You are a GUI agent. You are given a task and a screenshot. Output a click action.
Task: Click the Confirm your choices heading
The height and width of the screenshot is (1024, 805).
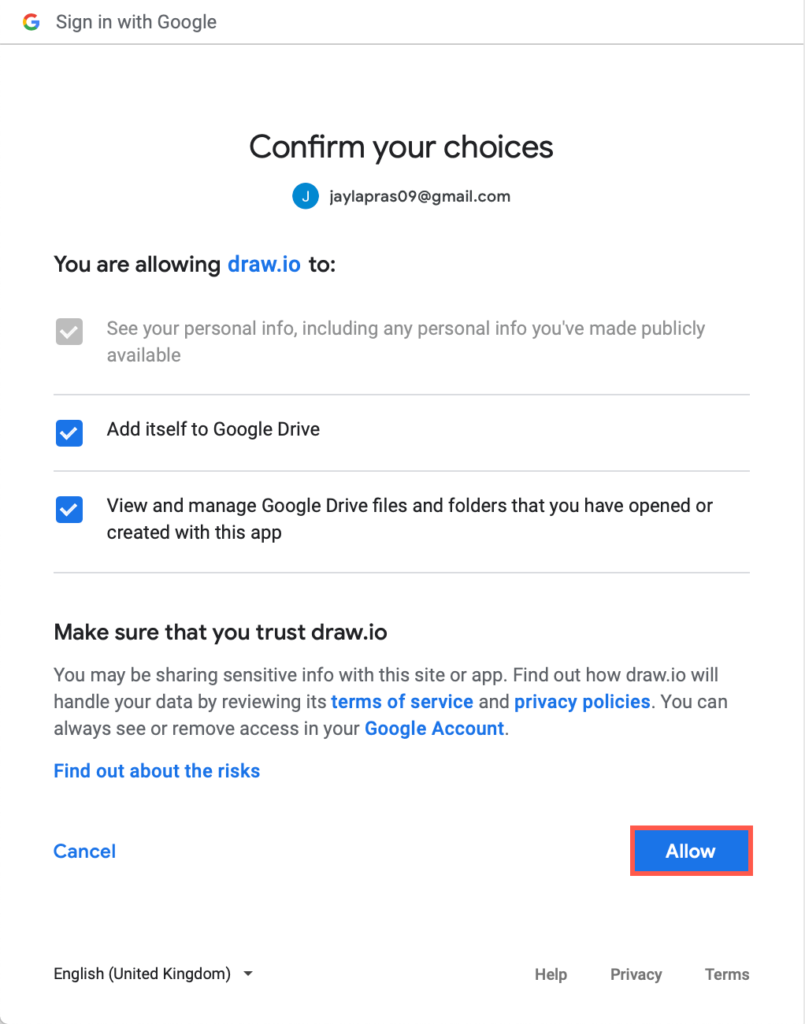point(401,147)
